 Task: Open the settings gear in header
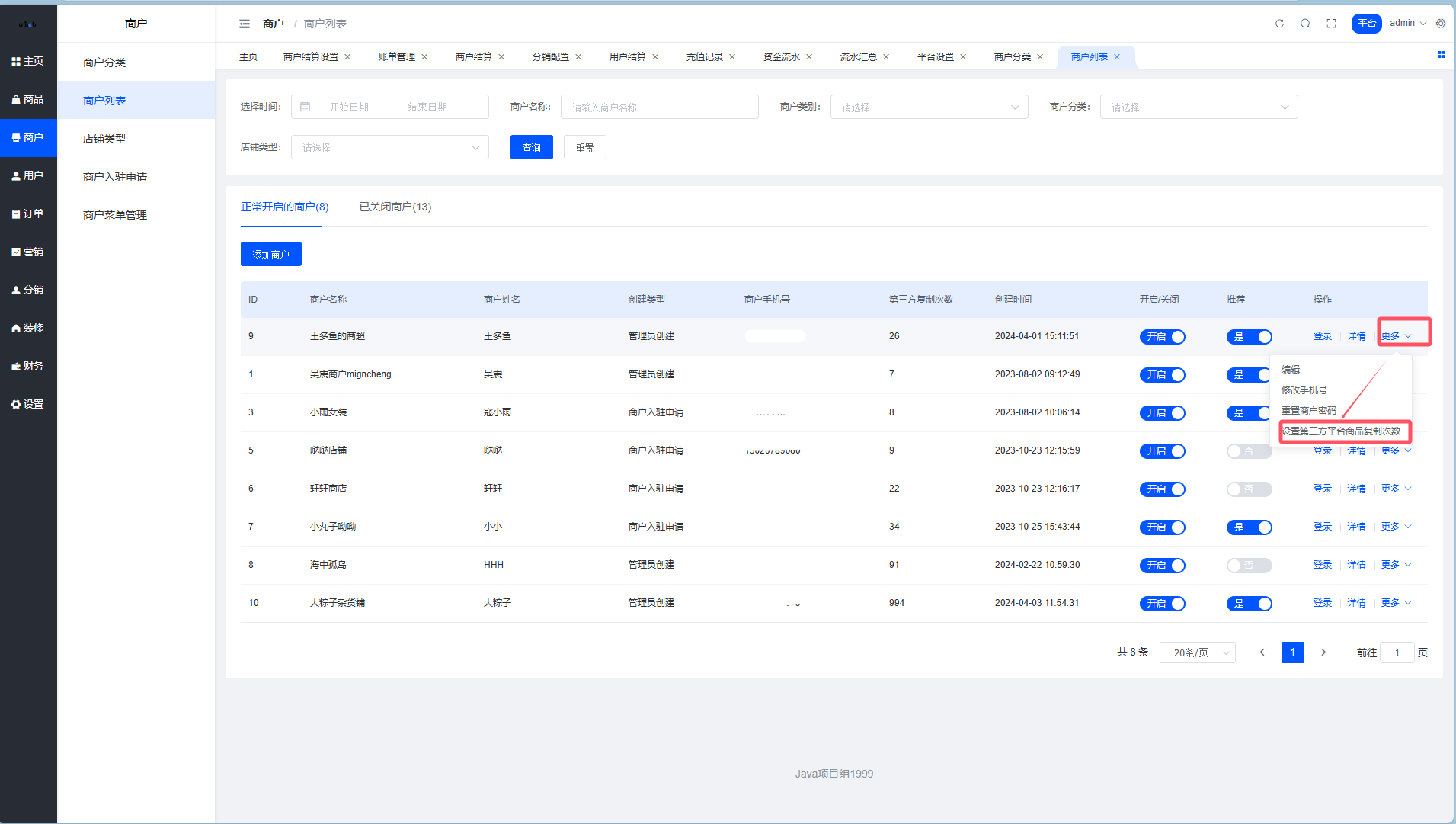(1440, 24)
